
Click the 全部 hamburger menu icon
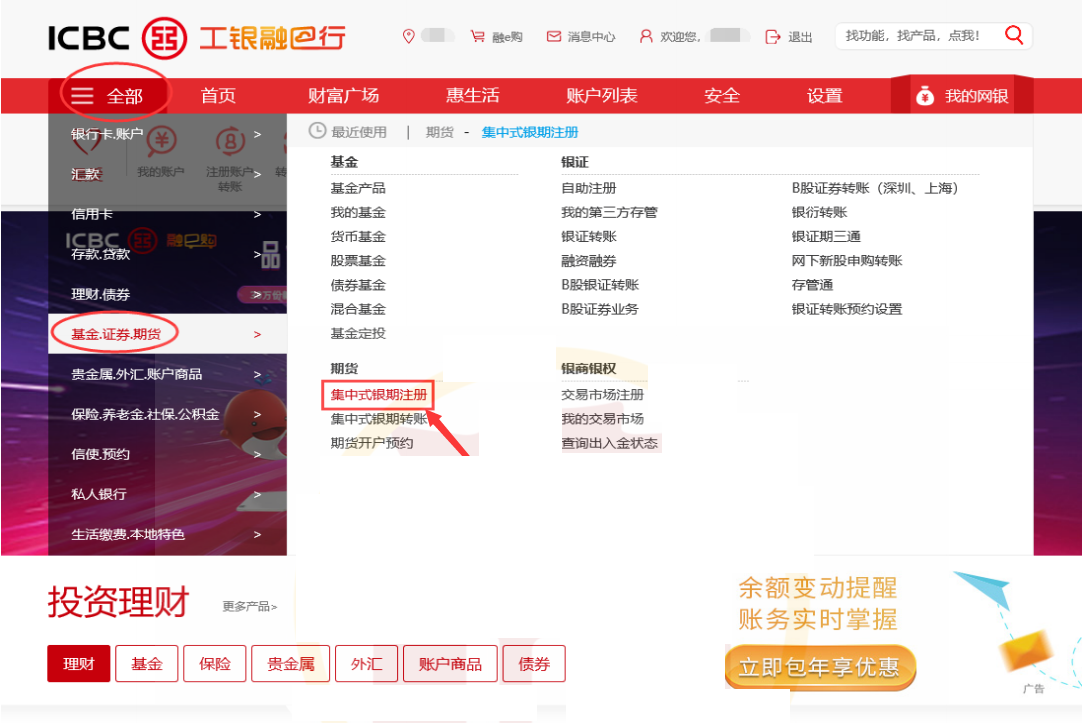click(82, 96)
